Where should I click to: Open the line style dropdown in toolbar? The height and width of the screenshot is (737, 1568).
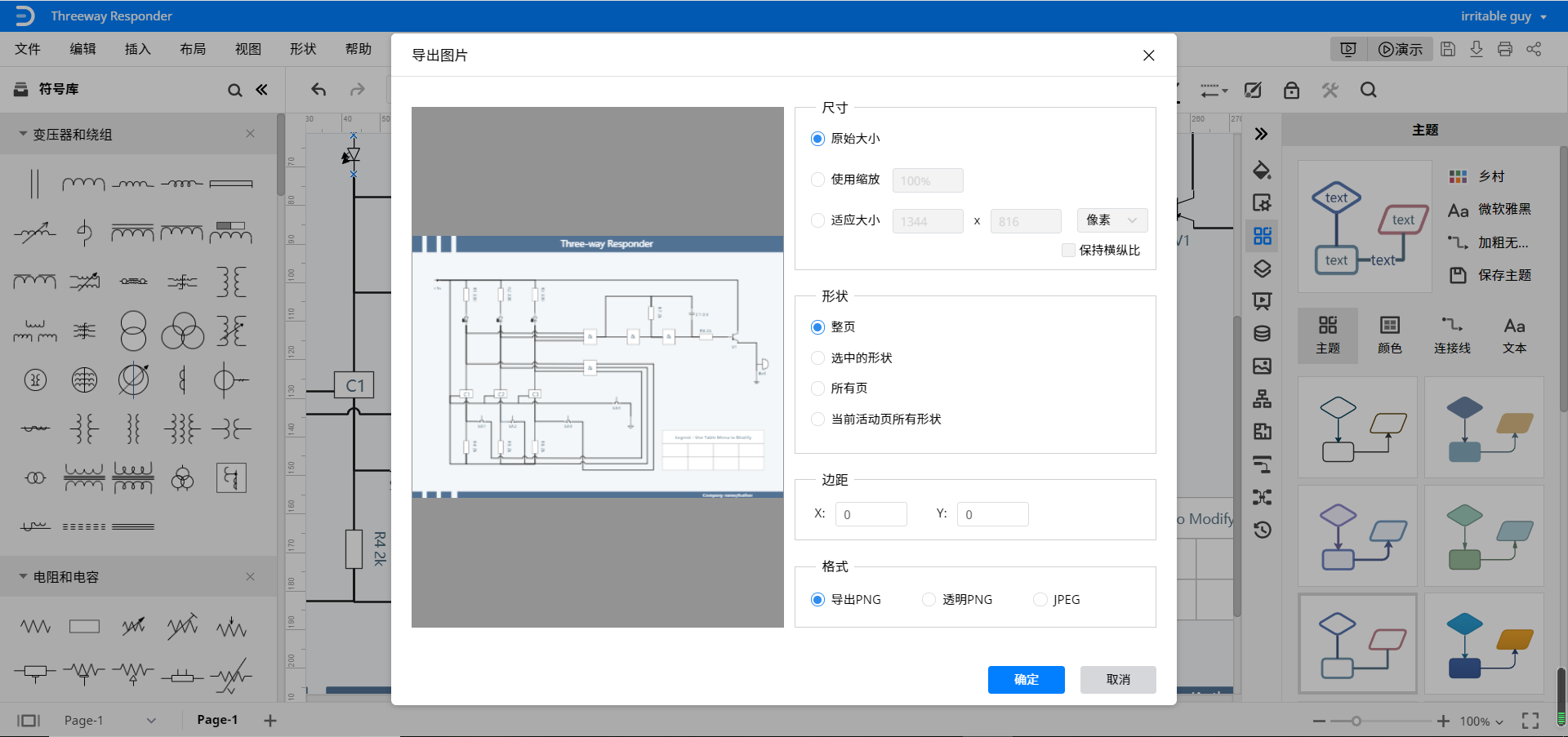click(x=1214, y=90)
